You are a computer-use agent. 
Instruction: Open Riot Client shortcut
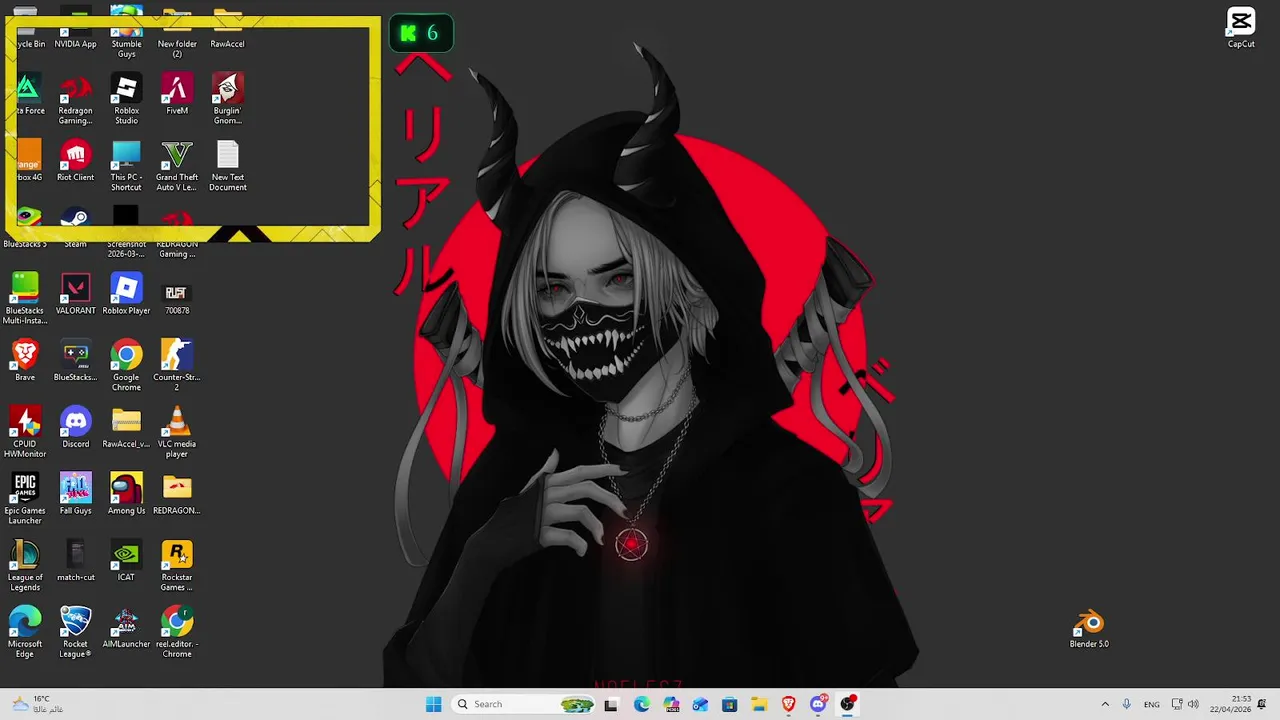point(76,162)
